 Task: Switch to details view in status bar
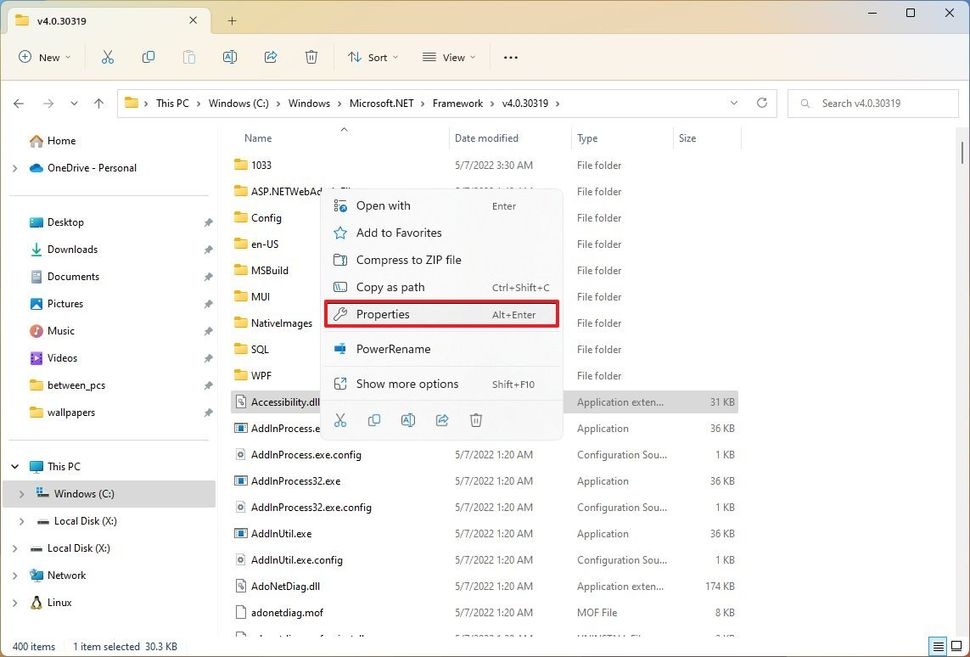pos(937,646)
